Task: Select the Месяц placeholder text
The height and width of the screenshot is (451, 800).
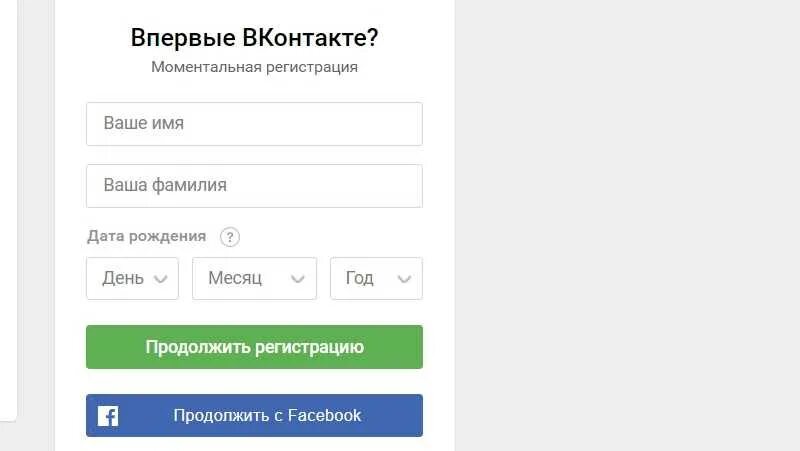Action: pos(235,279)
